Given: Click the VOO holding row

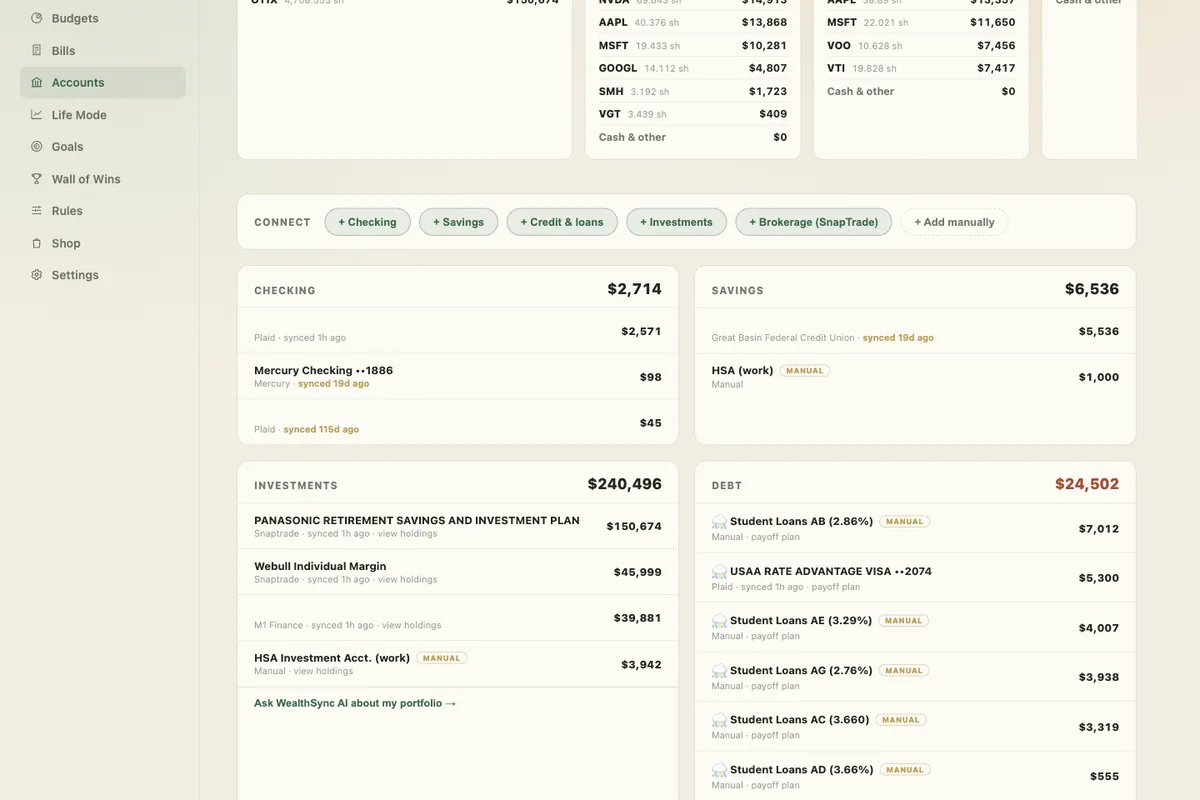Looking at the screenshot, I should [x=921, y=45].
